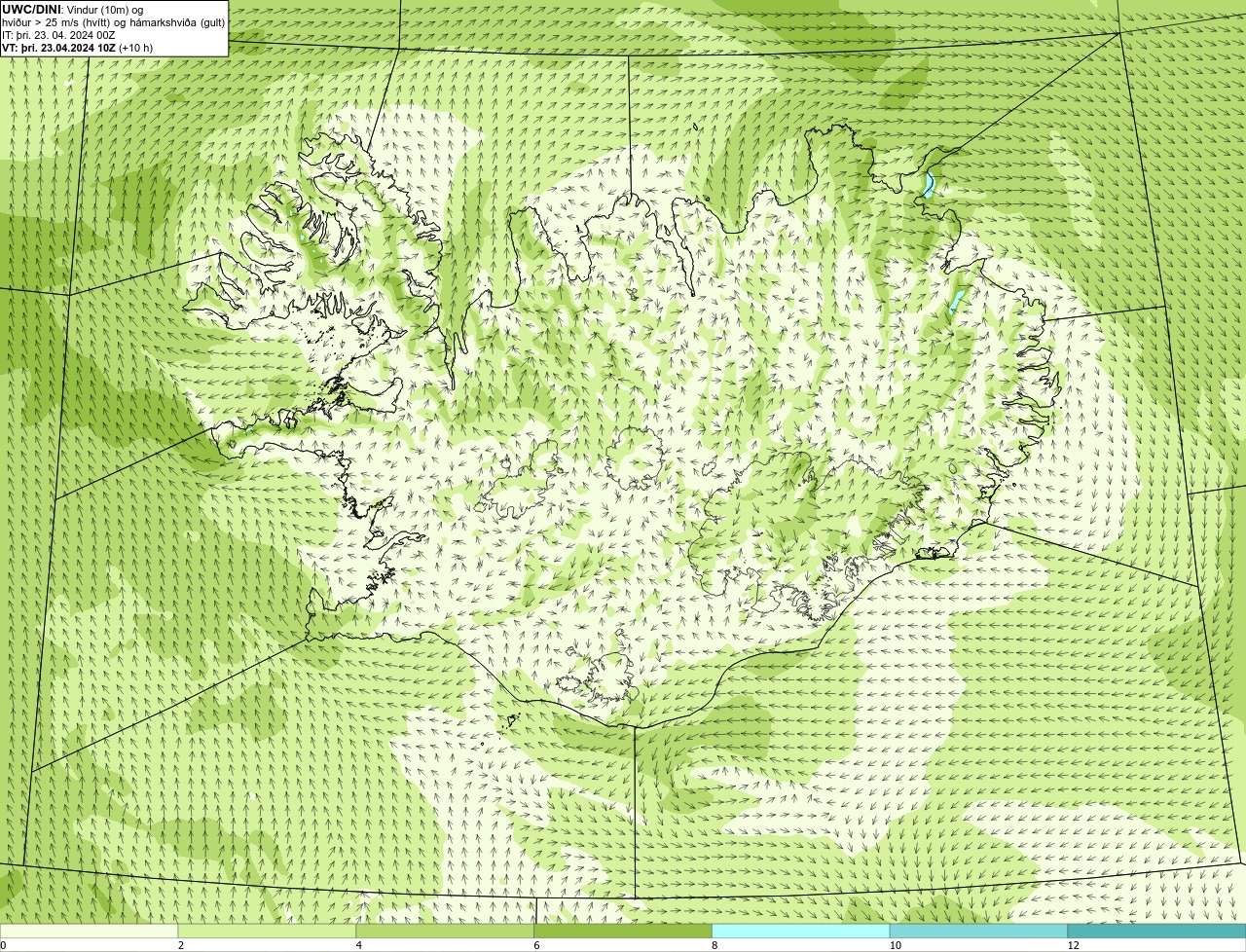Click the 6–8 m/s darker green swatch
The height and width of the screenshot is (952, 1246).
pos(623,932)
